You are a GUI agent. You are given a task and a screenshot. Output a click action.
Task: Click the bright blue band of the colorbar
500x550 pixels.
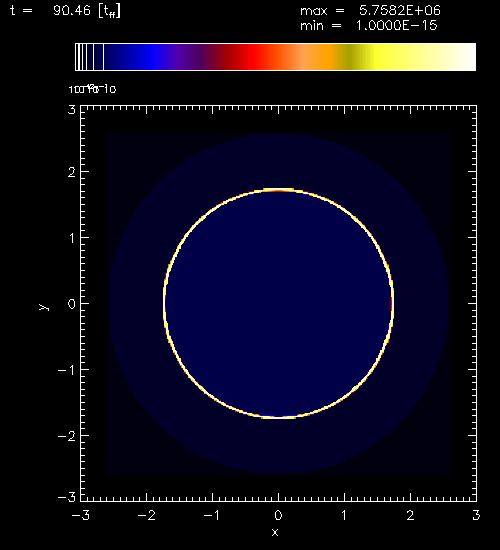pyautogui.click(x=153, y=57)
